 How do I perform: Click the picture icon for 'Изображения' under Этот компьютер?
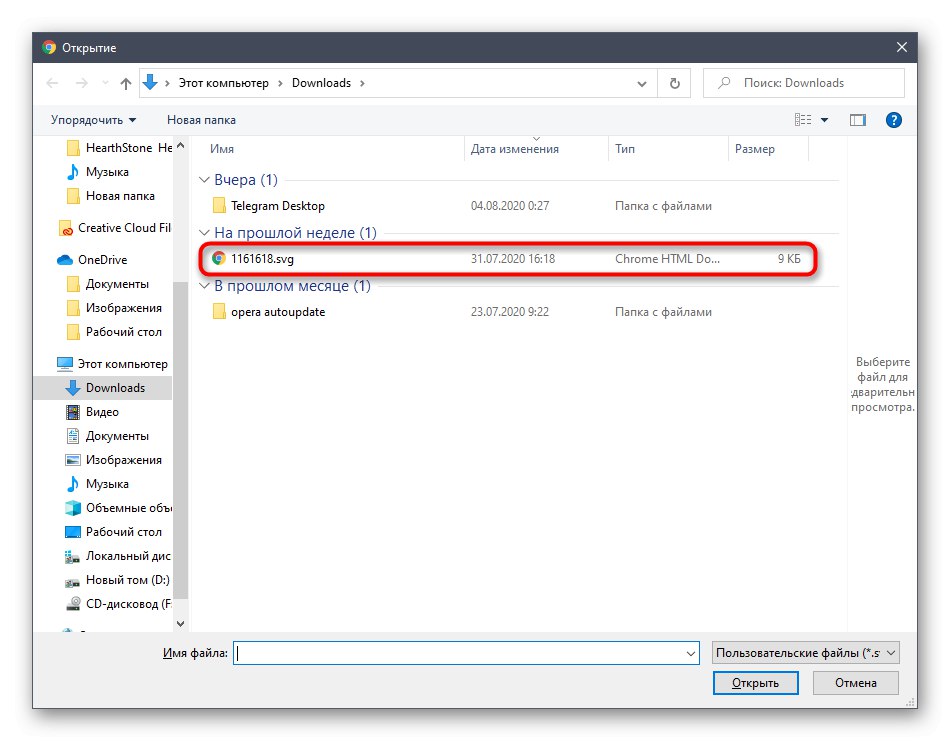(73, 460)
